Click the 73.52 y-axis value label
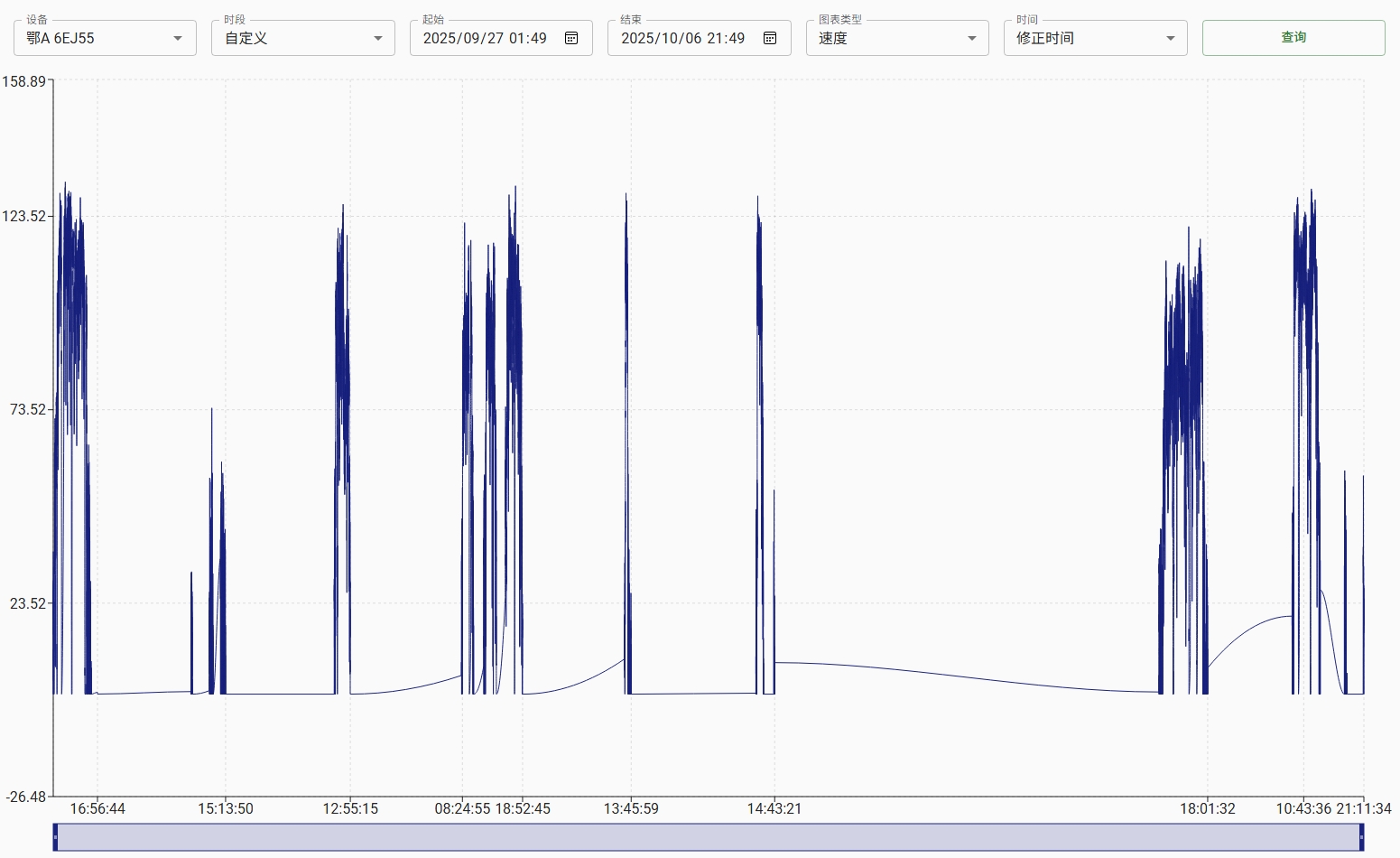1400x858 pixels. pyautogui.click(x=27, y=409)
